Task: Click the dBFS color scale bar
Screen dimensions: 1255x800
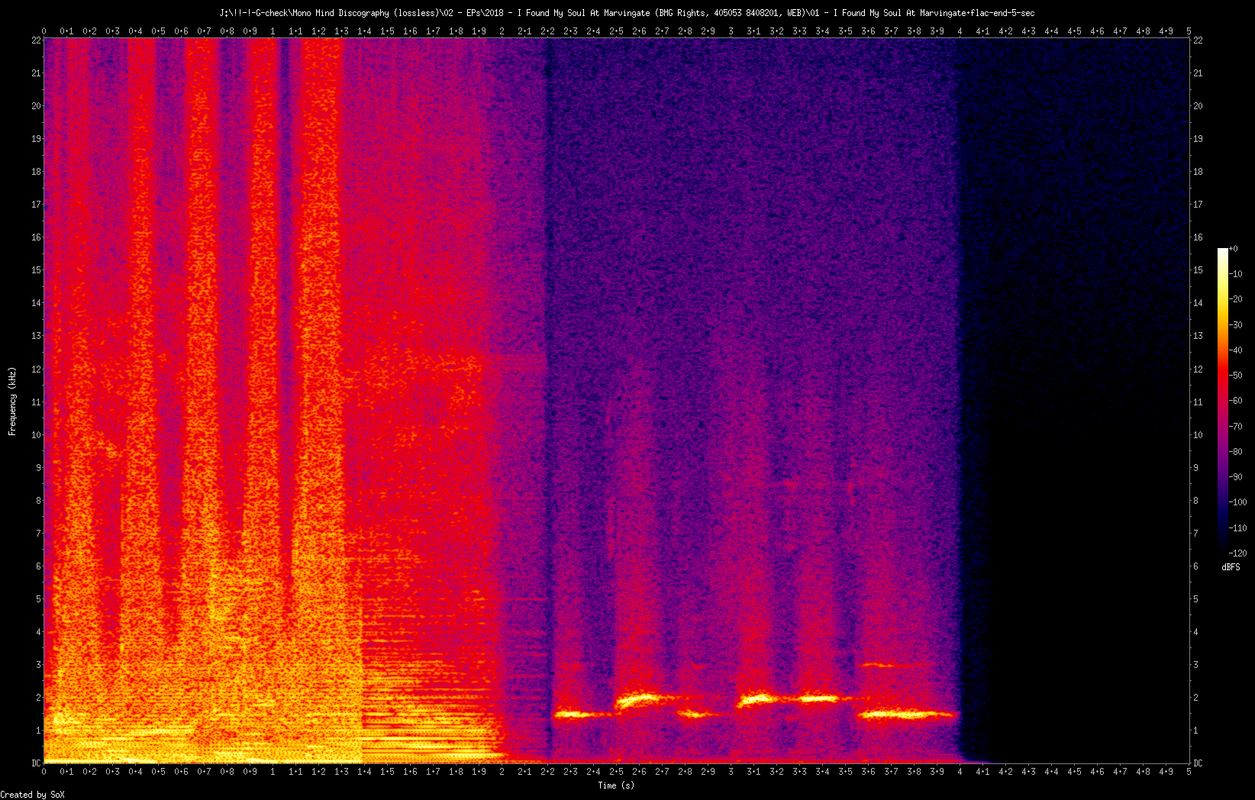Action: pyautogui.click(x=1222, y=400)
